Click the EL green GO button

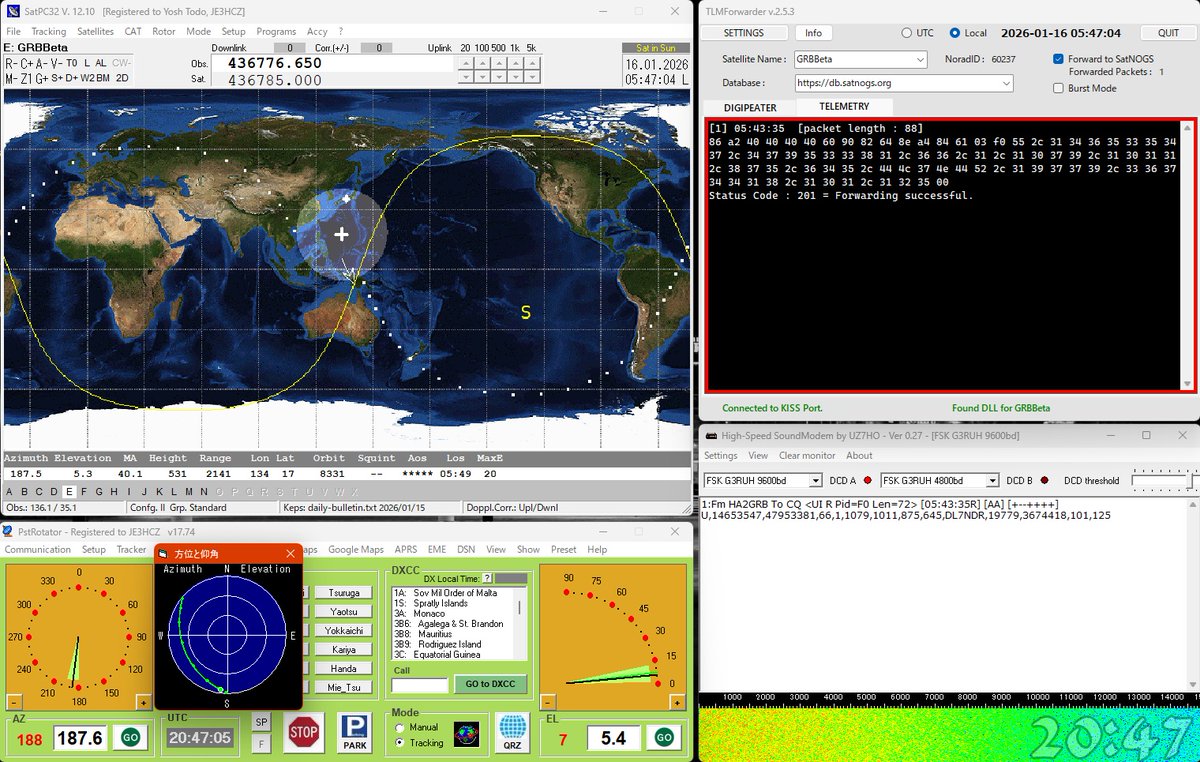pos(664,738)
